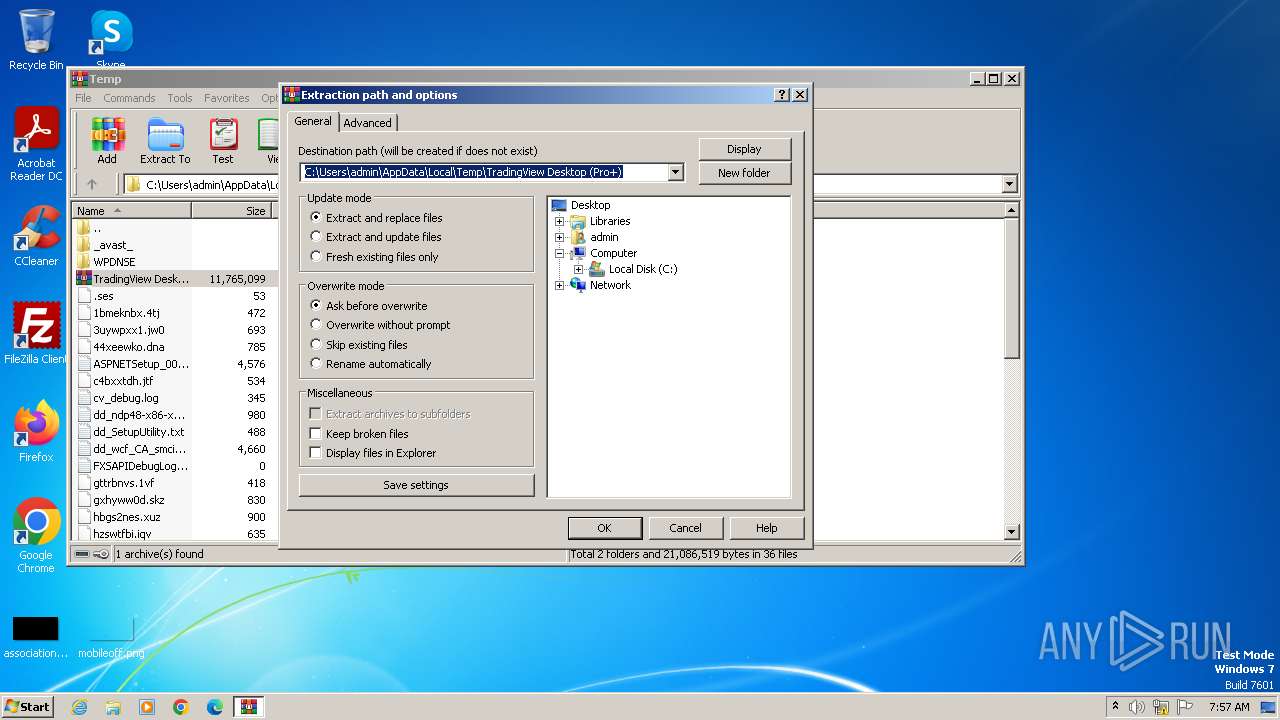This screenshot has width=1280, height=720.
Task: Click the New folder button
Action: [744, 173]
